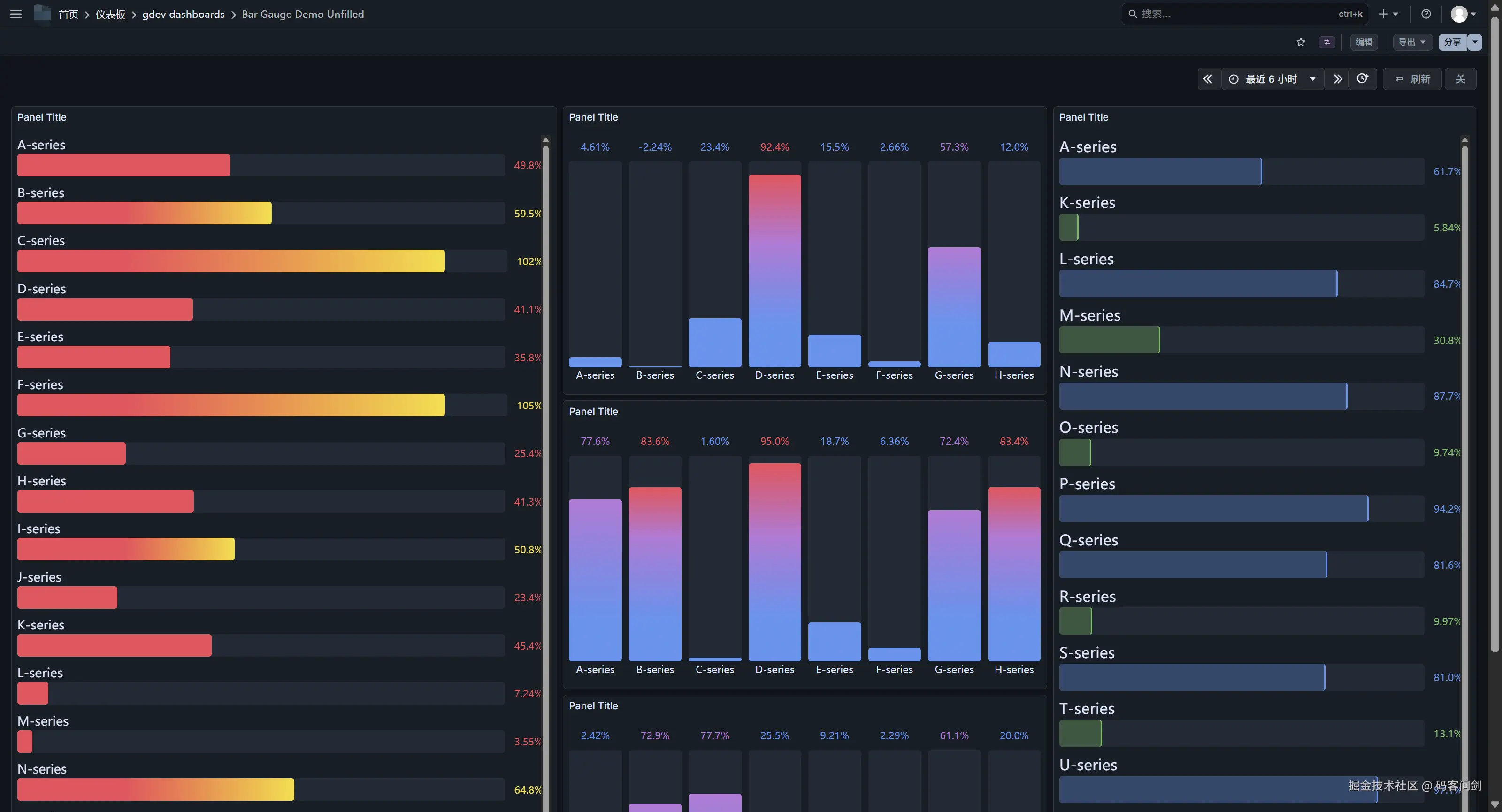1502x812 pixels.
Task: Open the 最近 6 小时 time range picker
Action: [x=1272, y=79]
